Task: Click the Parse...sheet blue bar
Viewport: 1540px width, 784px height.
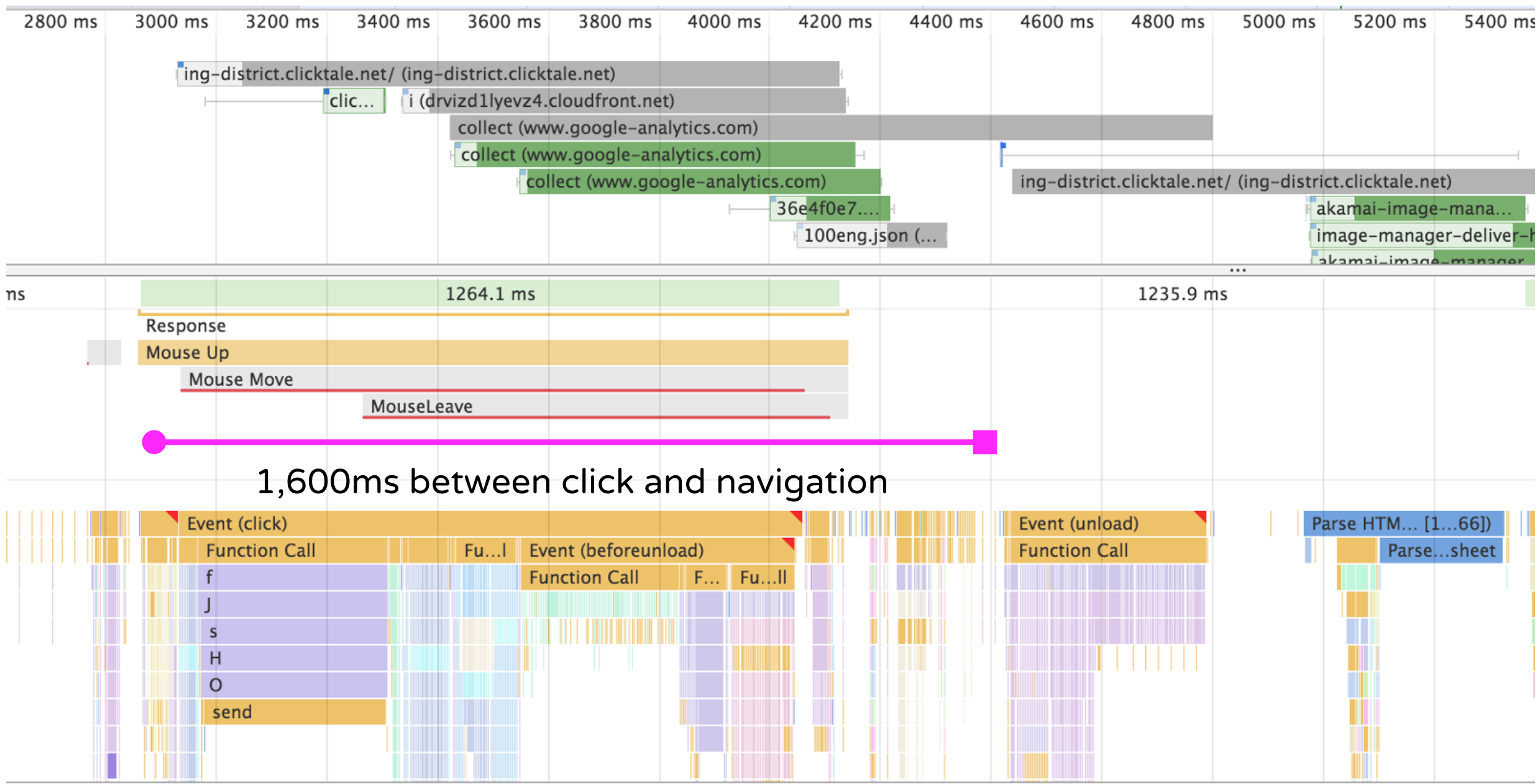Action: (x=1441, y=550)
